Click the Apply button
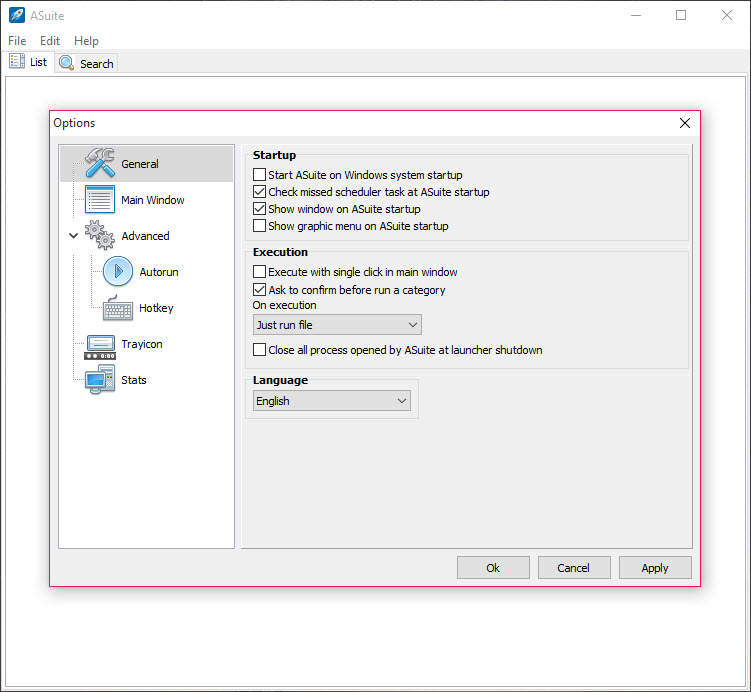751x692 pixels. tap(655, 567)
